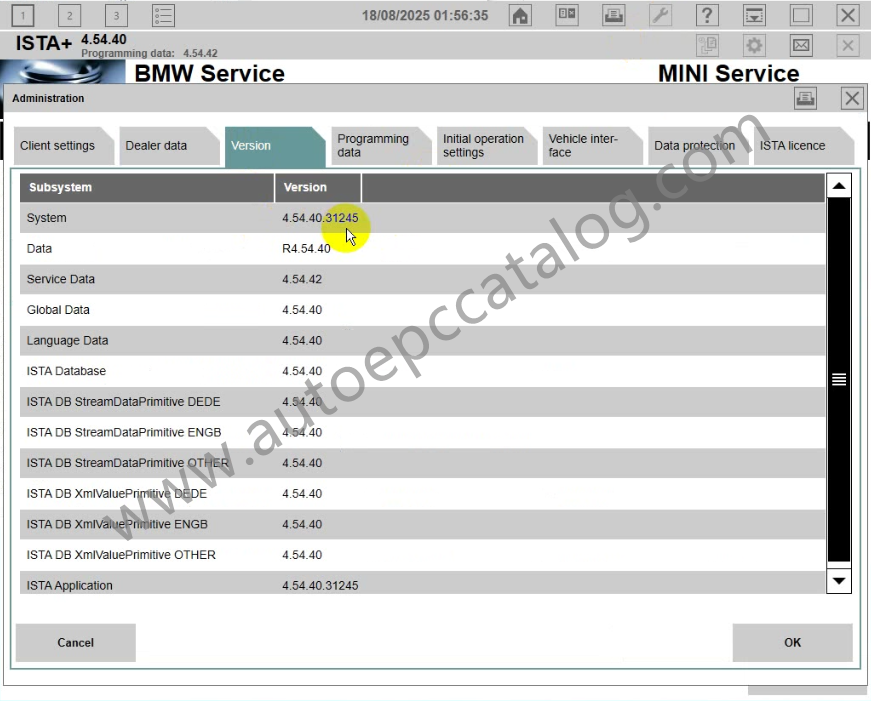Select the ISTA Database row

[422, 370]
